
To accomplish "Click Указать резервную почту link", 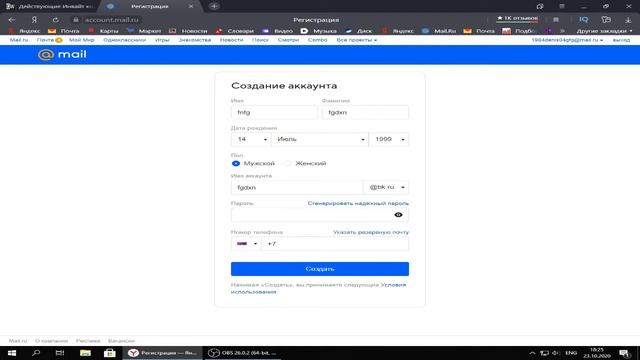I will 371,232.
